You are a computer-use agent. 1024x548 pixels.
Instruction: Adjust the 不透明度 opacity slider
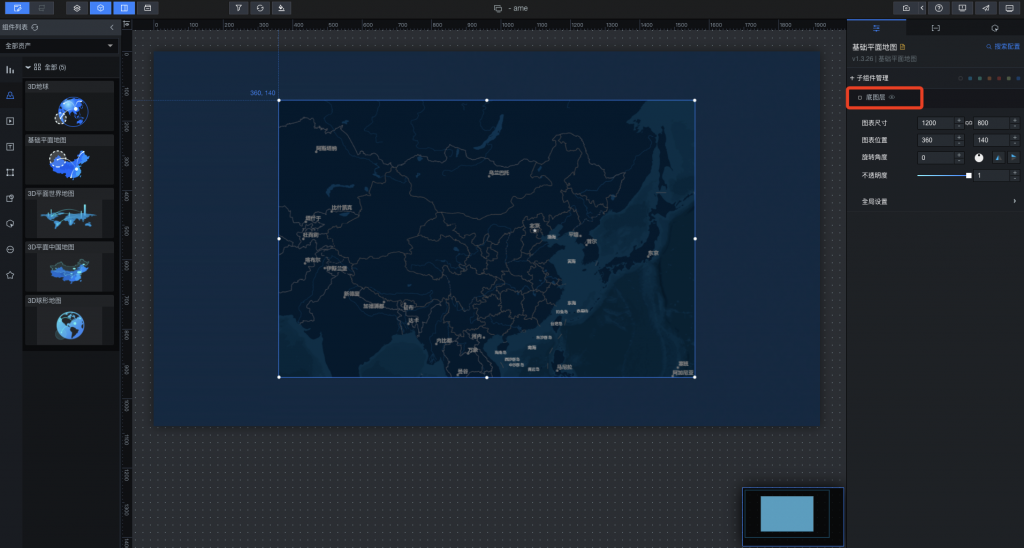click(x=944, y=176)
